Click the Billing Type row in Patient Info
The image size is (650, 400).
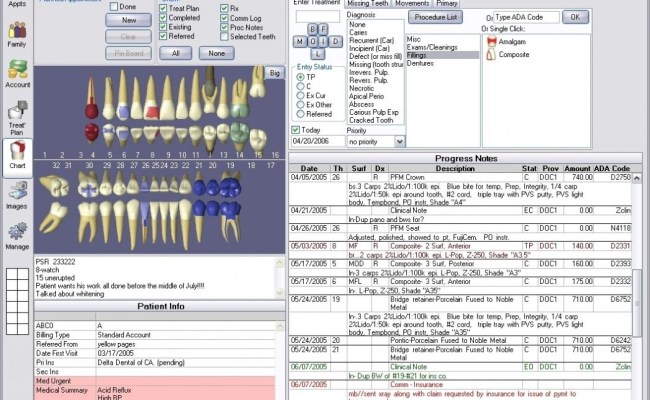coord(155,335)
